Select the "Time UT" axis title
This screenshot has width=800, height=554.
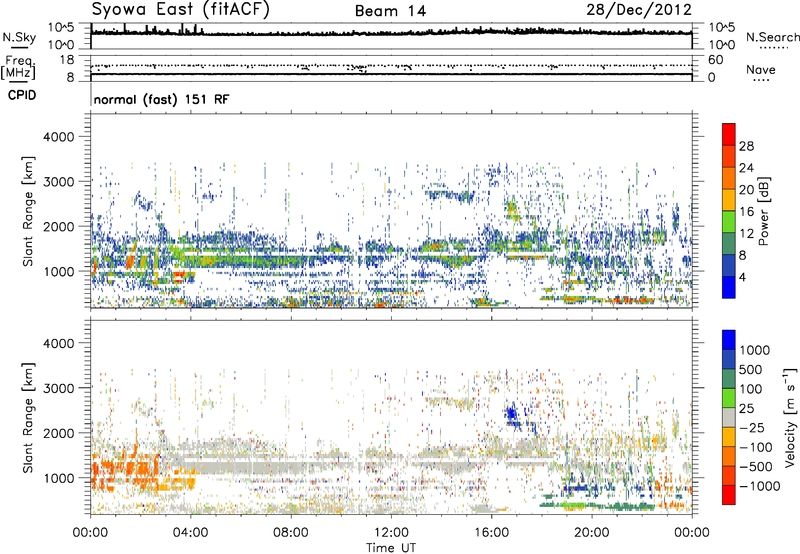point(391,548)
